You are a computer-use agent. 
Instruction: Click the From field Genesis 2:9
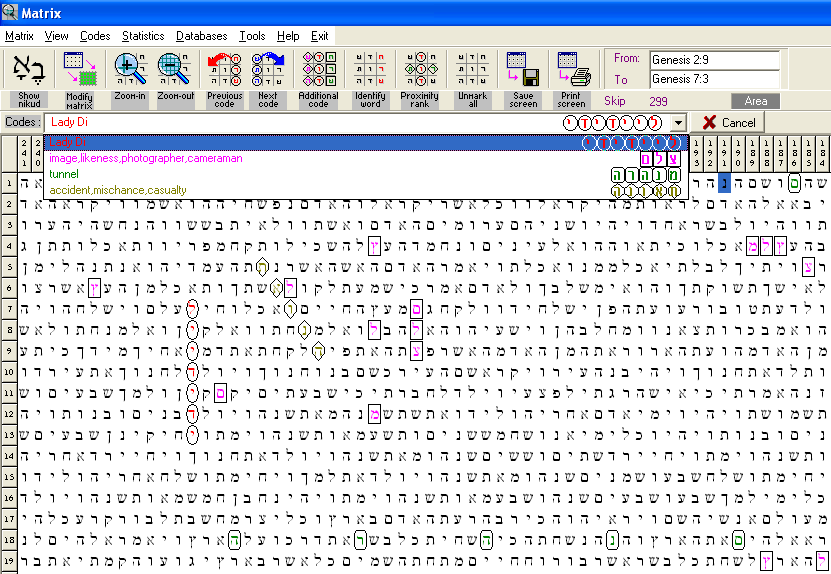point(714,60)
